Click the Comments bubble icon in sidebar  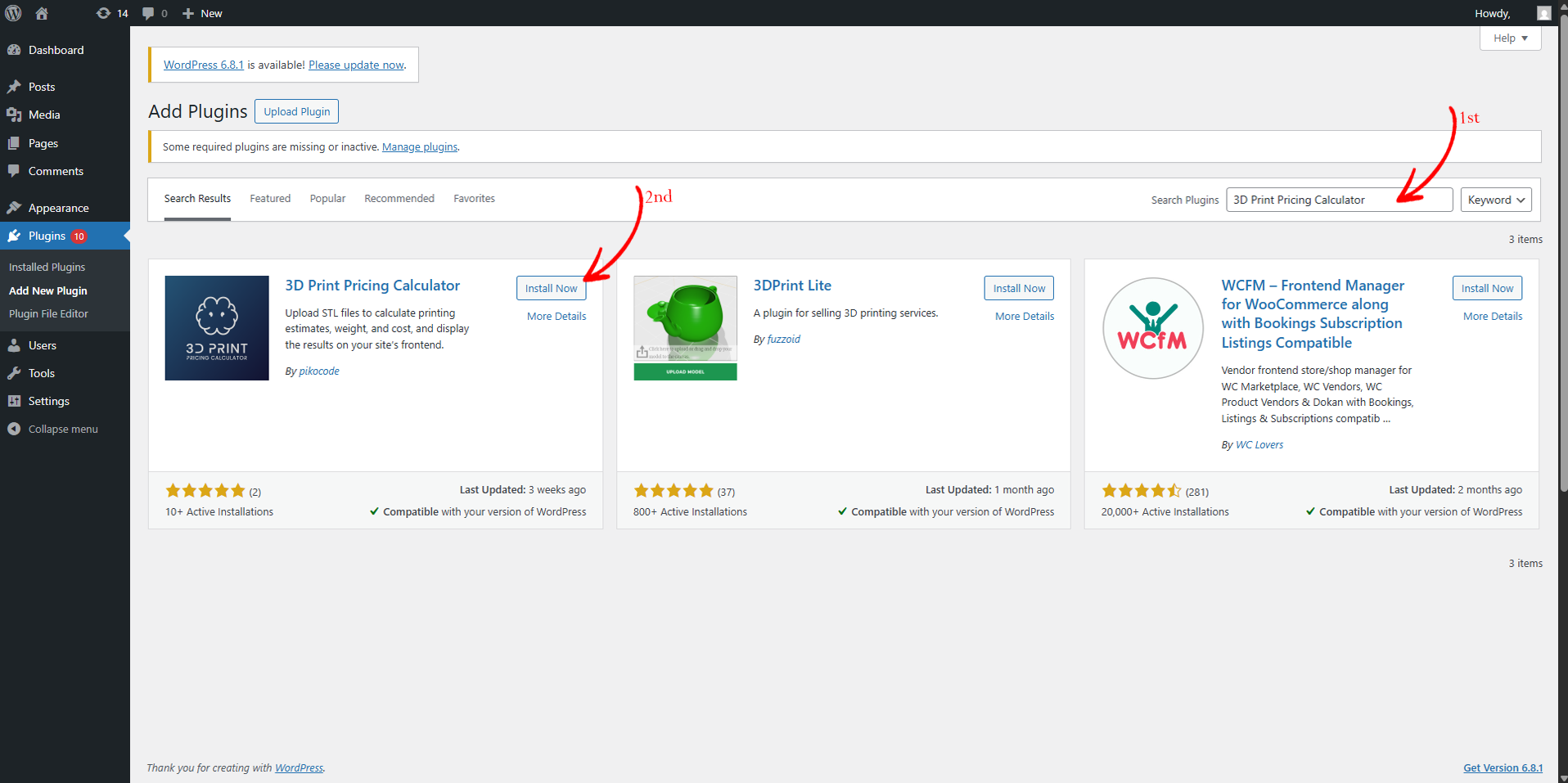(14, 171)
